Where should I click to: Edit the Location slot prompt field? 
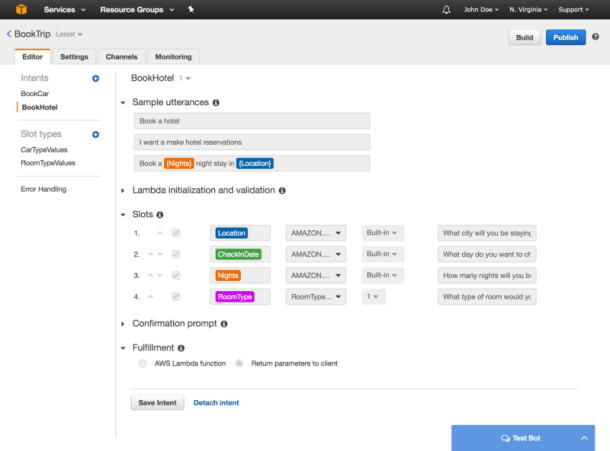[487, 233]
